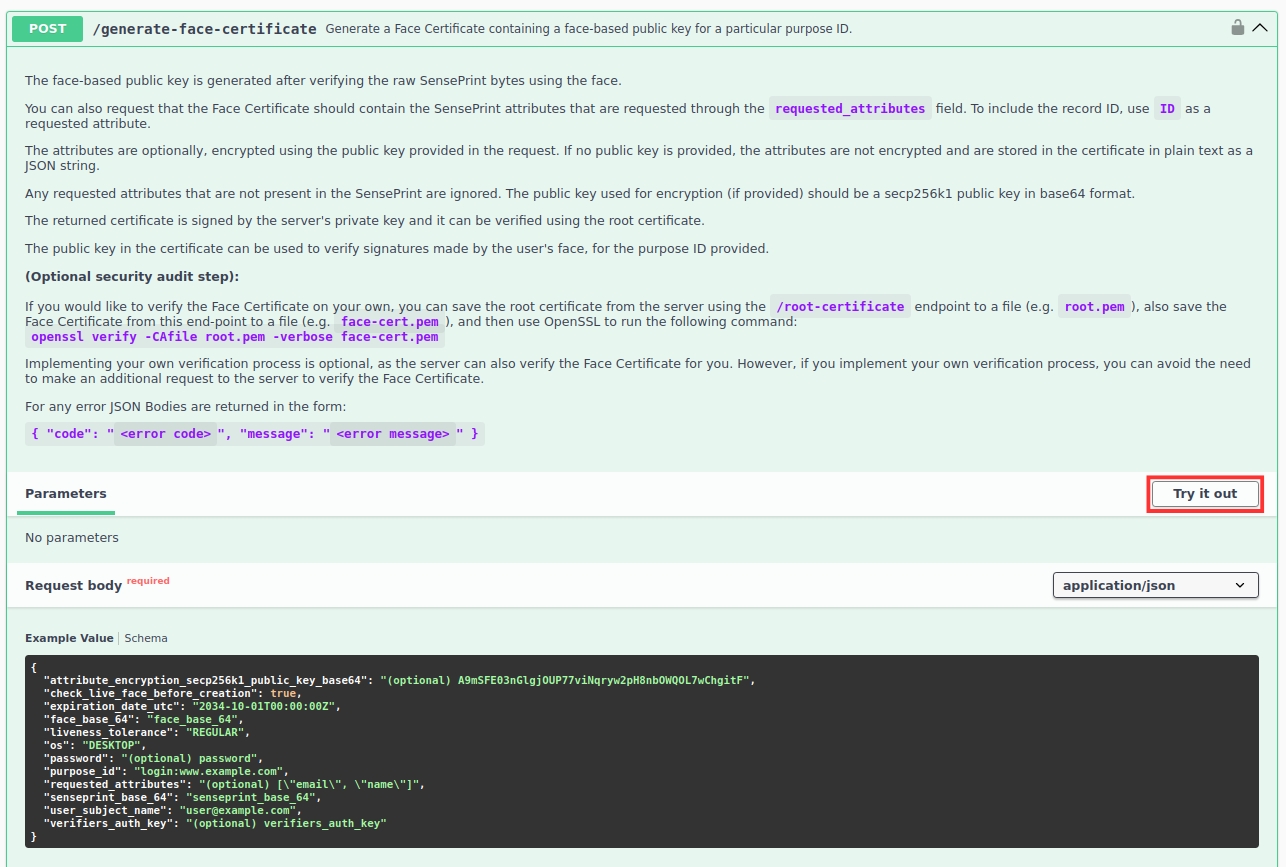Click the openssl verify command snippet
This screenshot has width=1286, height=867.
click(235, 337)
